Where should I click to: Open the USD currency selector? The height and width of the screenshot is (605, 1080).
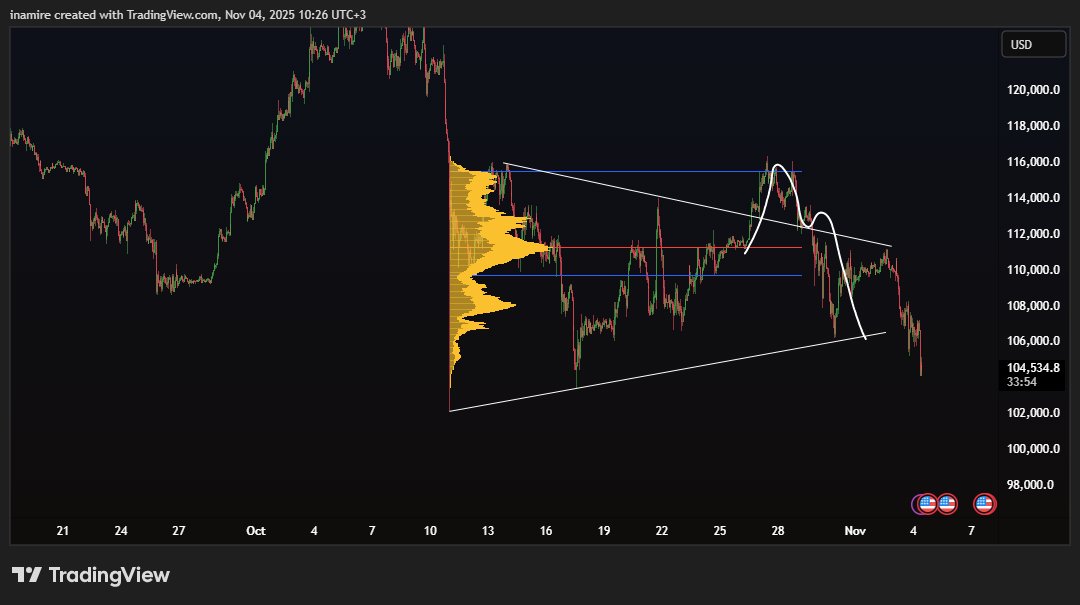point(1033,44)
